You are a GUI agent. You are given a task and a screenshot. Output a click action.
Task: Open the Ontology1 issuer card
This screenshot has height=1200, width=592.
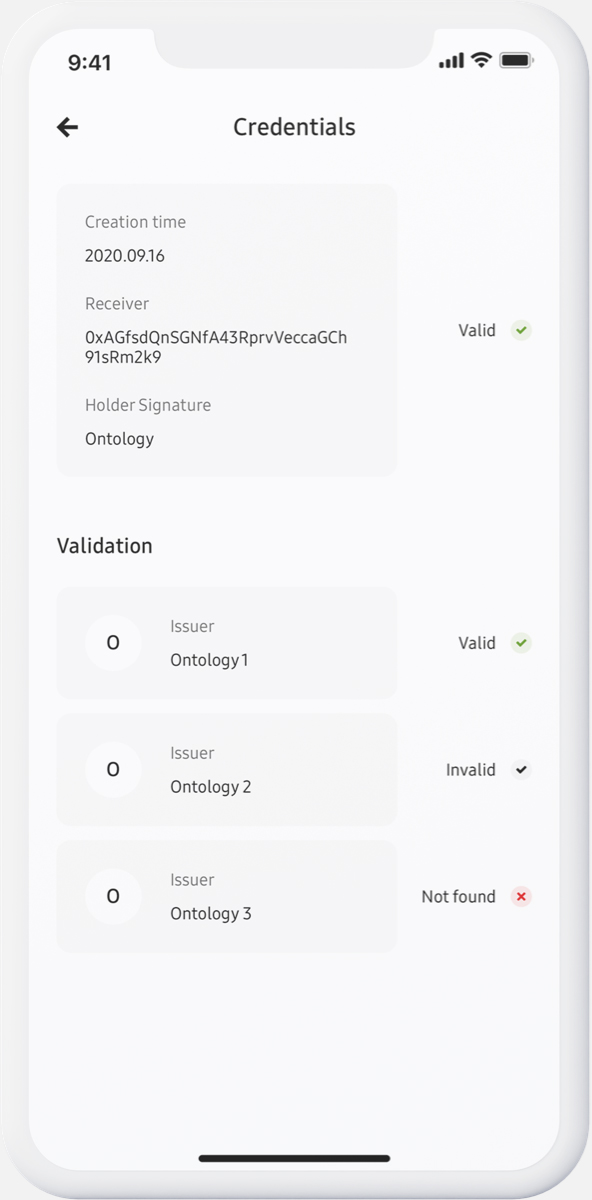[x=227, y=643]
